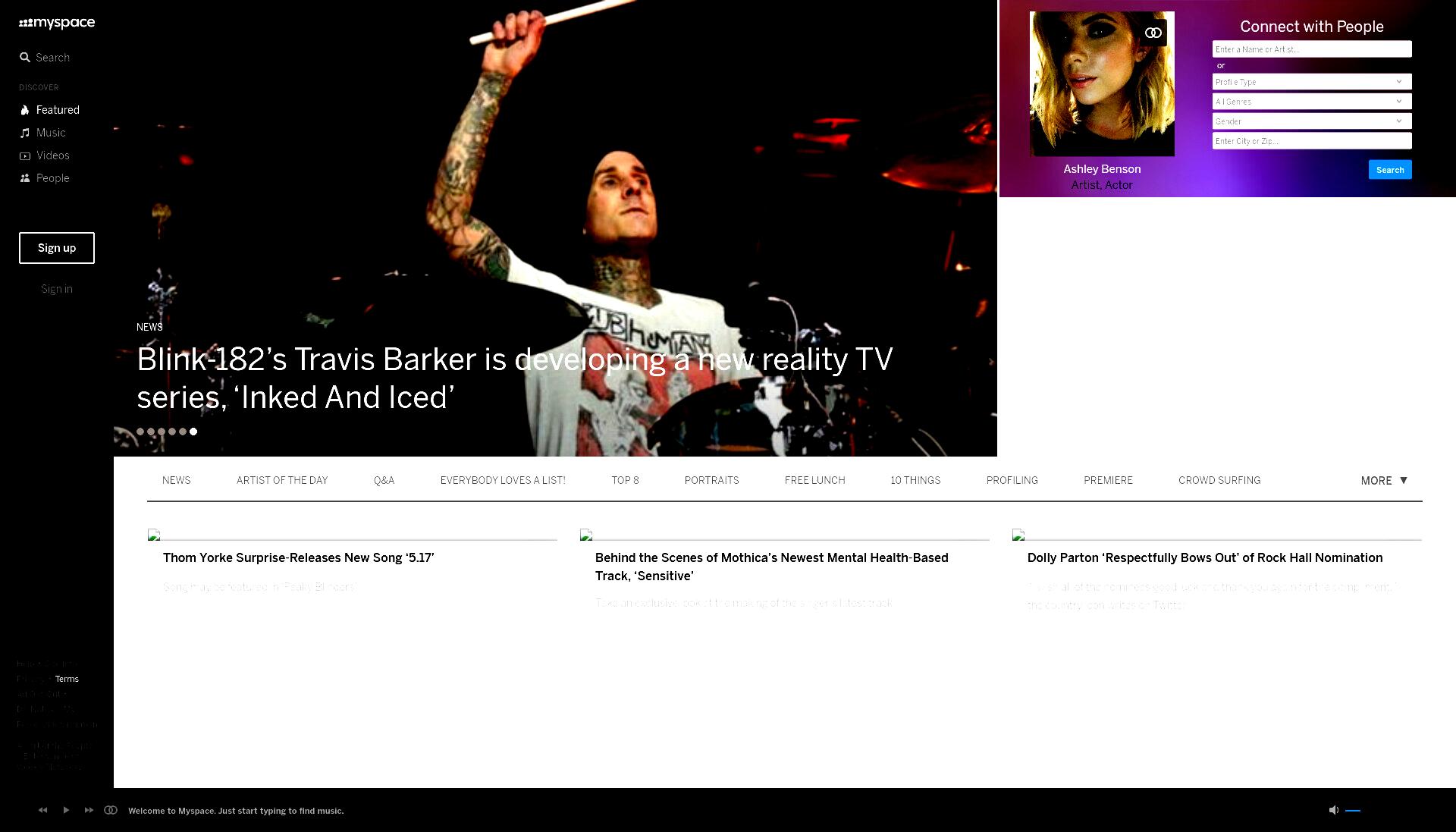The width and height of the screenshot is (1456, 832).
Task: Select the second hero carousel dot
Action: point(151,432)
